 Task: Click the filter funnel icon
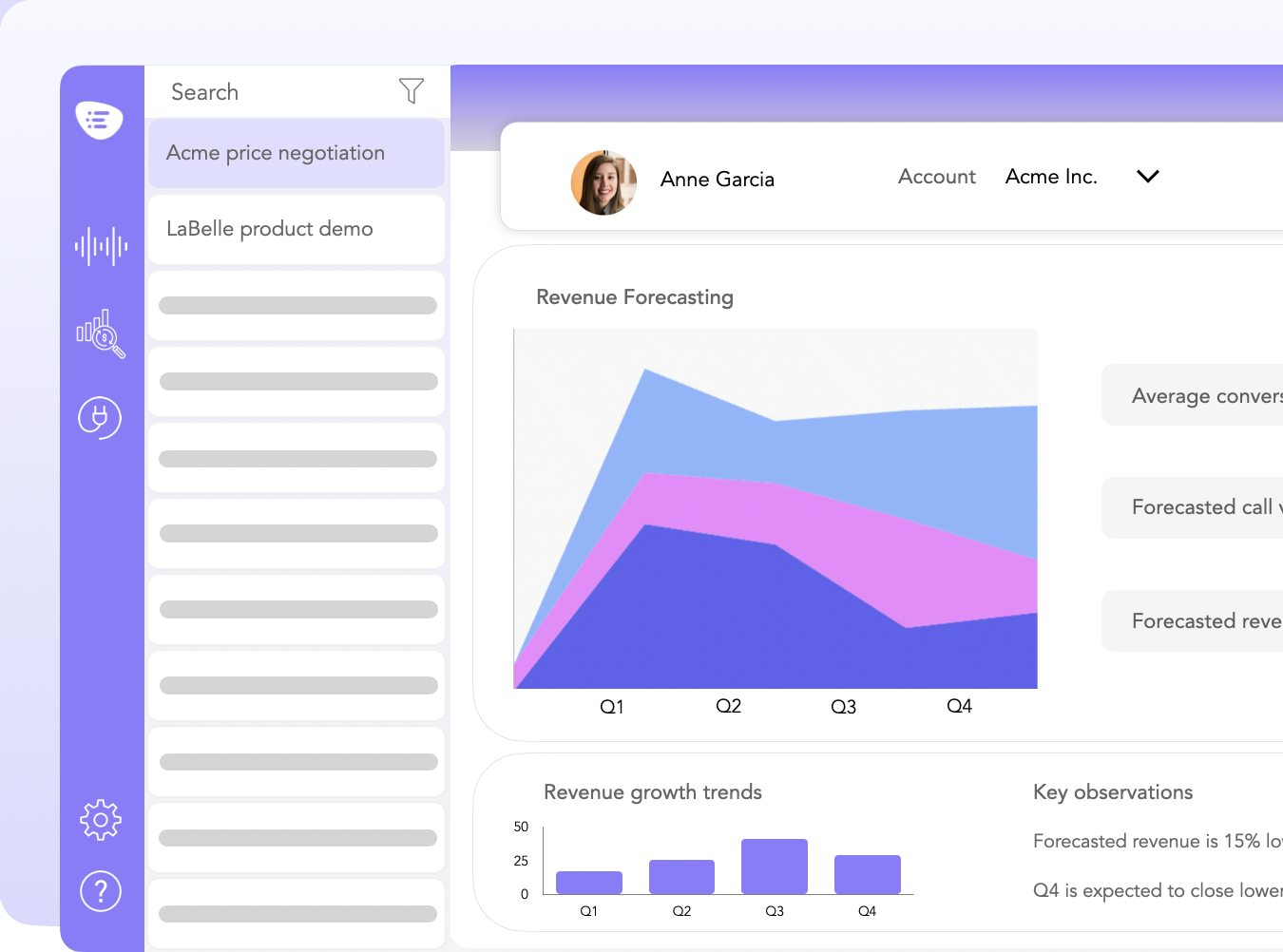pos(412,91)
